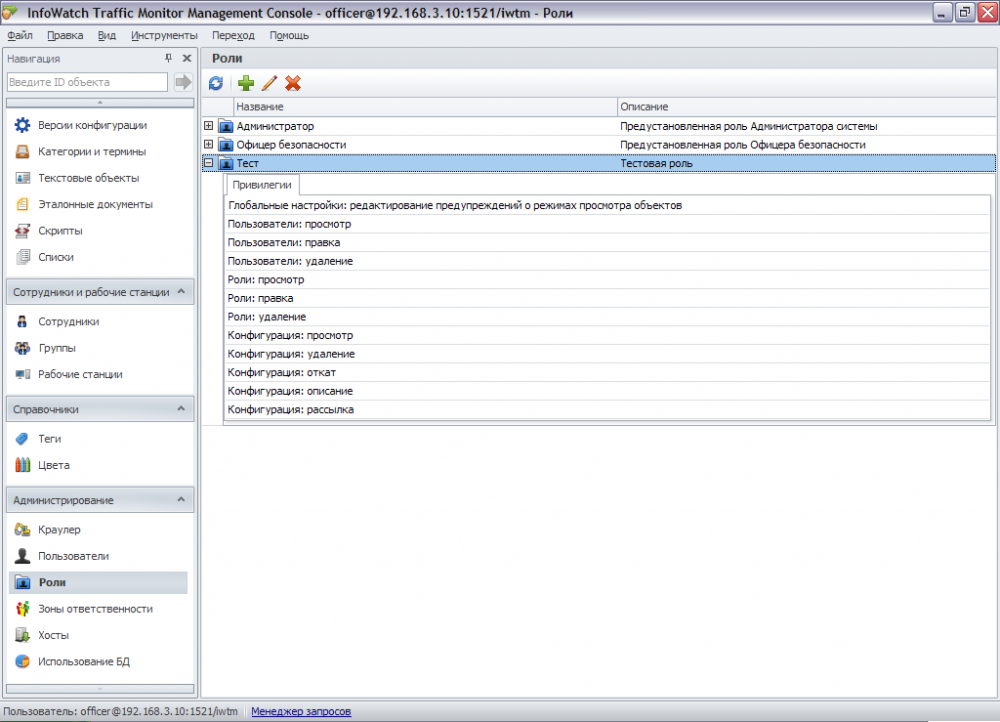Open Использование БД icon
Screen dimensions: 1000x722
(x=22, y=661)
